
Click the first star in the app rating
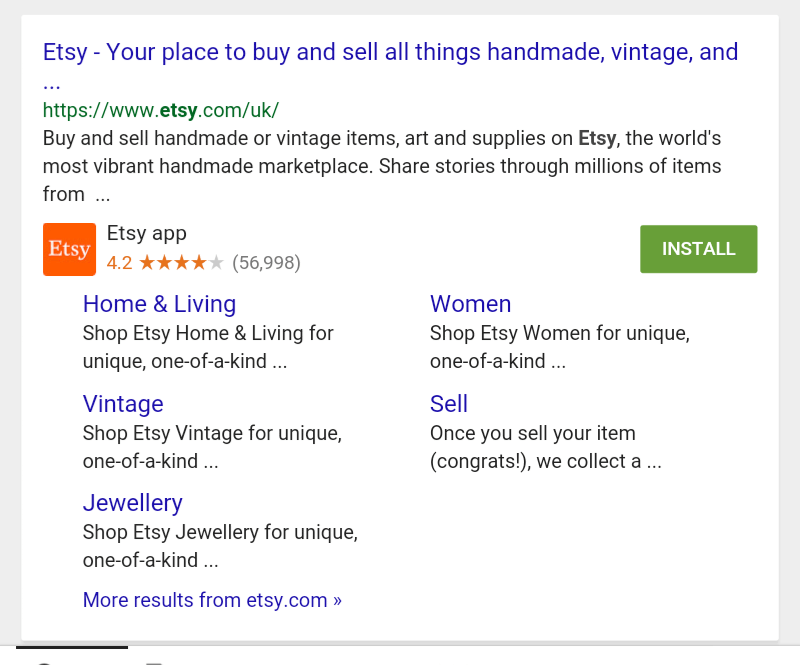148,261
